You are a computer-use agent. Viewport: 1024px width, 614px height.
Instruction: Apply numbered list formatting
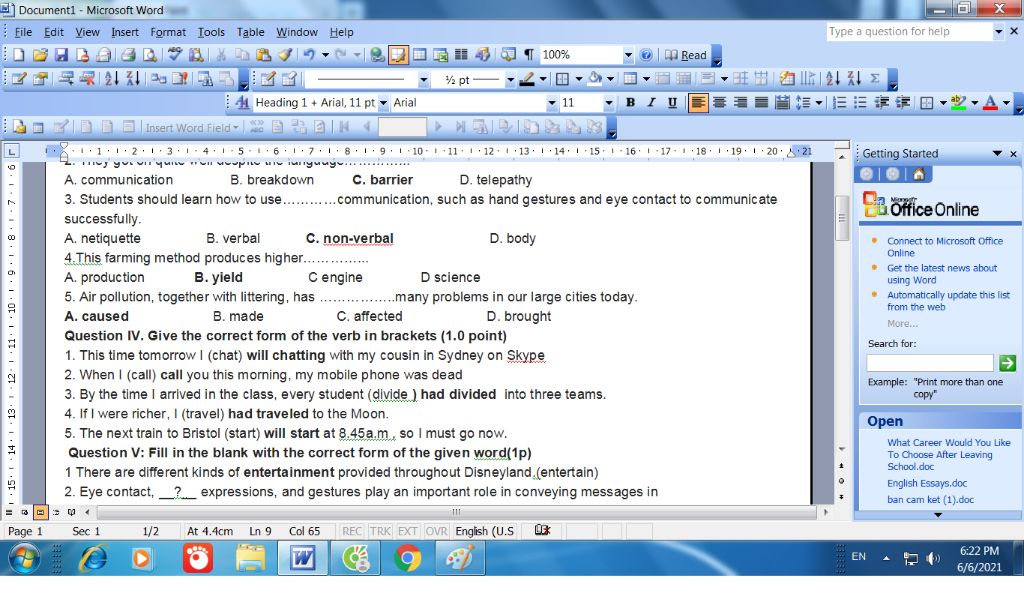[x=840, y=103]
